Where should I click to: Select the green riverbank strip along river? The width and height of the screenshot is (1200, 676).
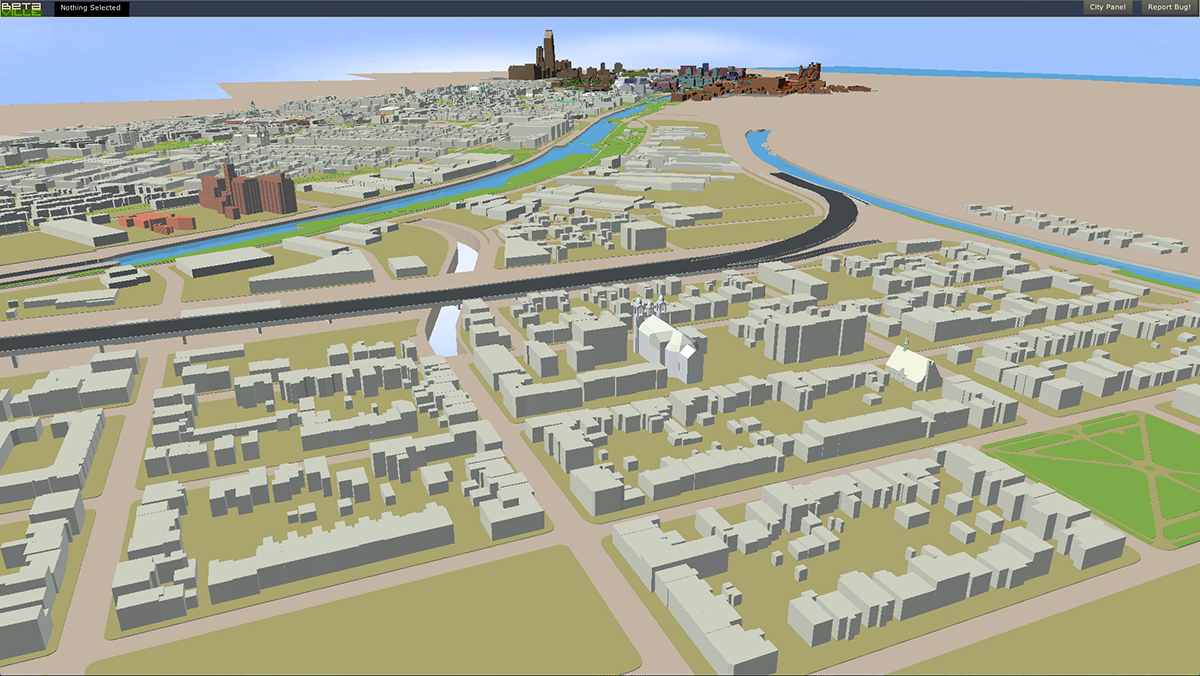tap(560, 160)
